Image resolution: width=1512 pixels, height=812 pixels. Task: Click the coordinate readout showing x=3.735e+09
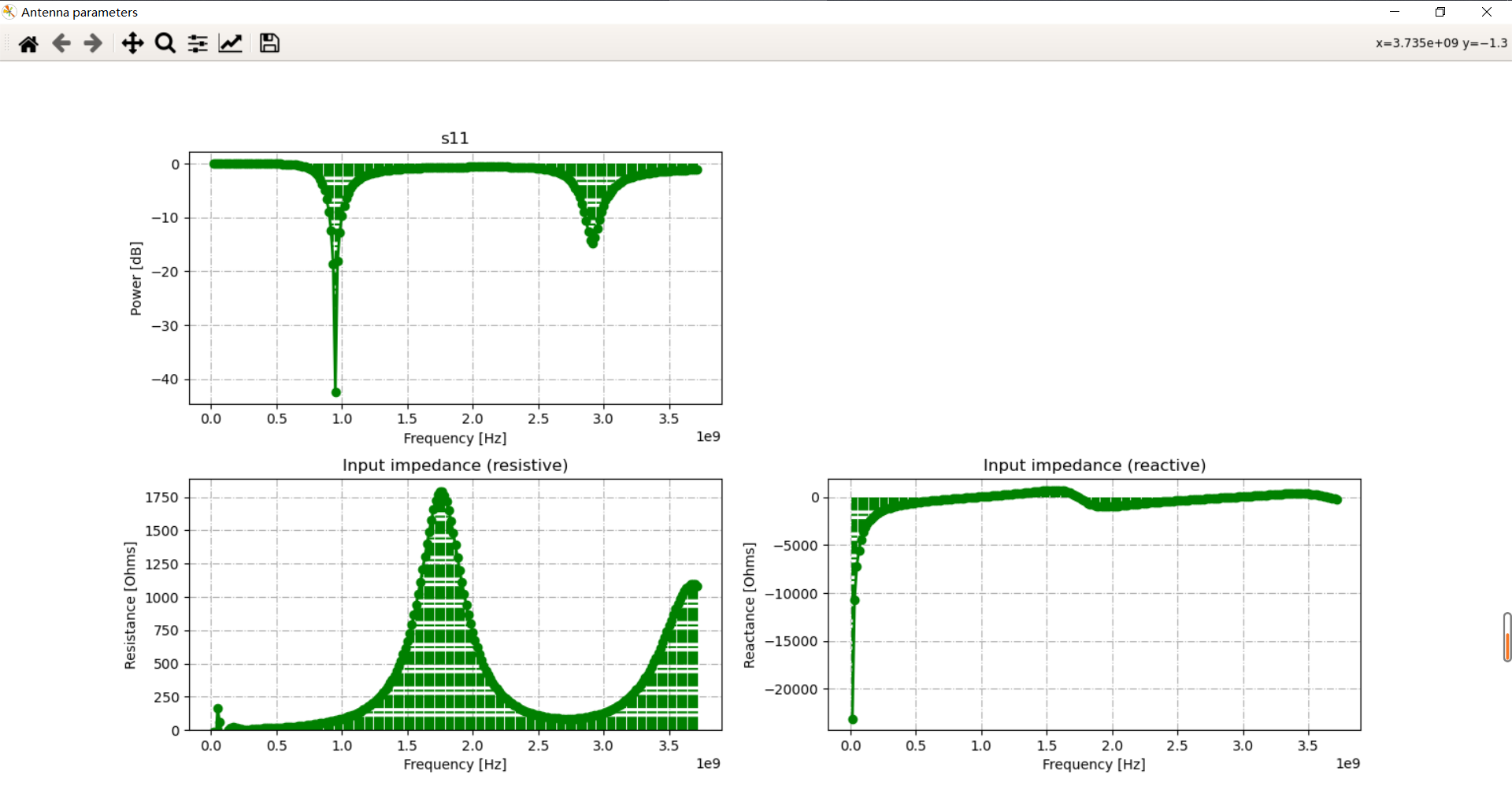(x=1440, y=43)
